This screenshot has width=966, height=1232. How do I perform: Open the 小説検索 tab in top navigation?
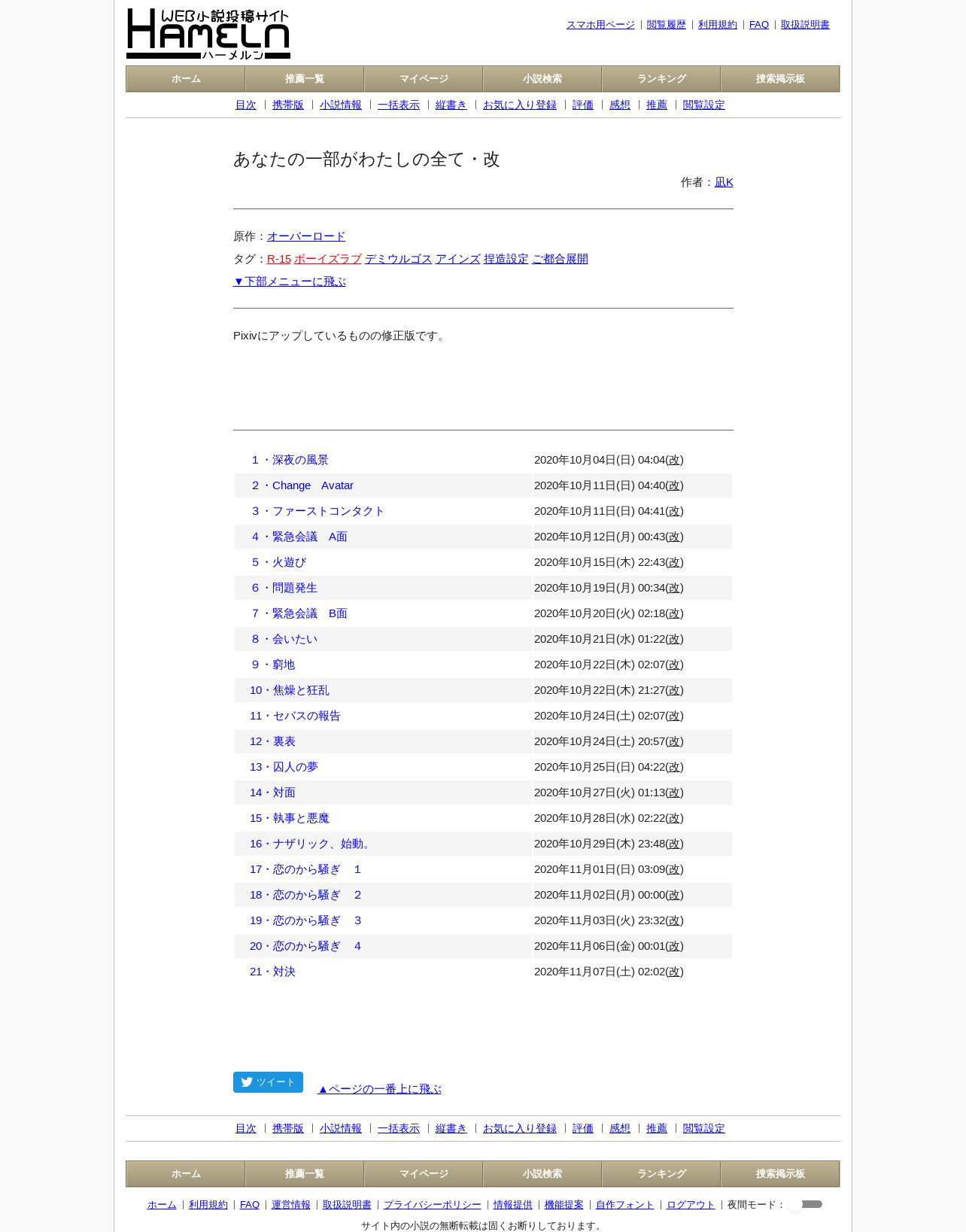click(x=542, y=79)
